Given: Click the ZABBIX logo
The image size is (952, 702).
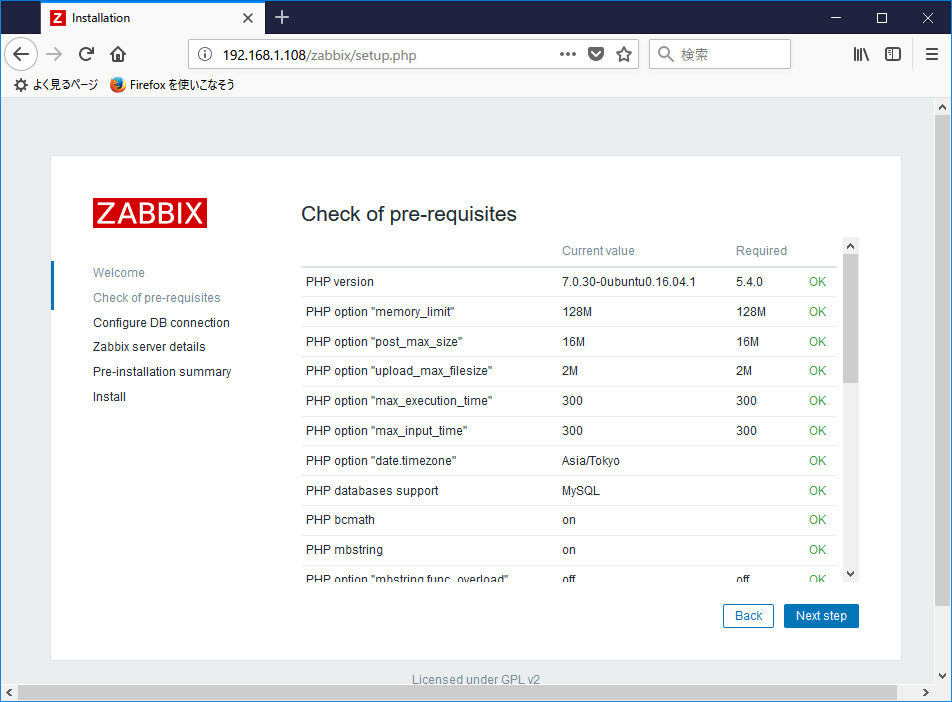Looking at the screenshot, I should click(150, 213).
